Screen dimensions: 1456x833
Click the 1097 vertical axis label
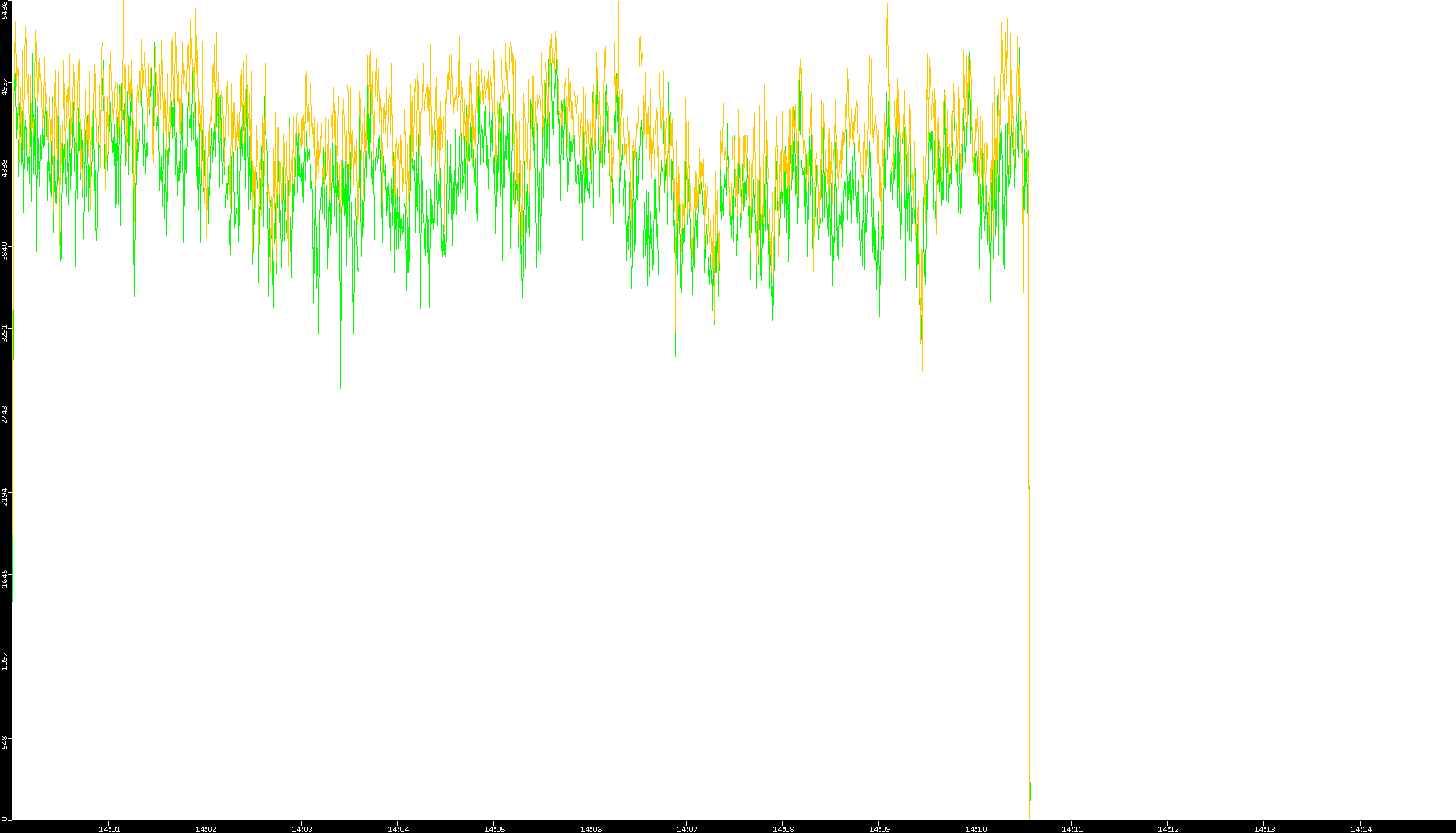coord(6,661)
